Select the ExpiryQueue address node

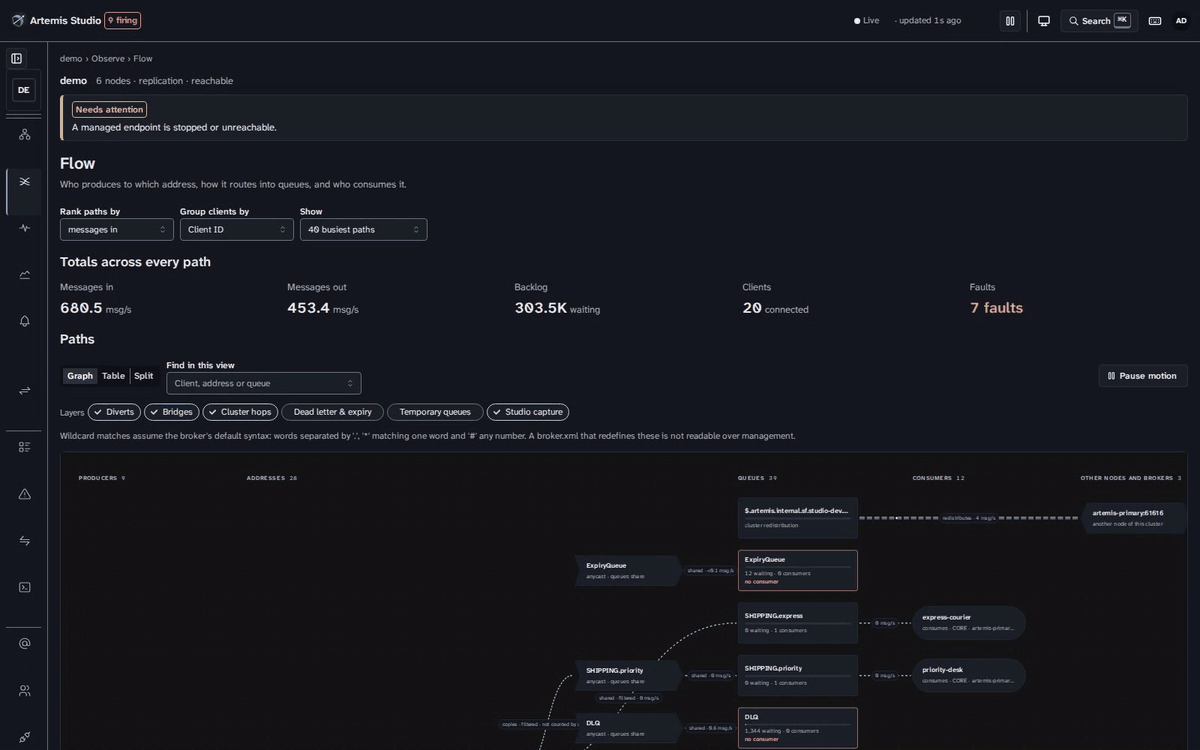(628, 571)
